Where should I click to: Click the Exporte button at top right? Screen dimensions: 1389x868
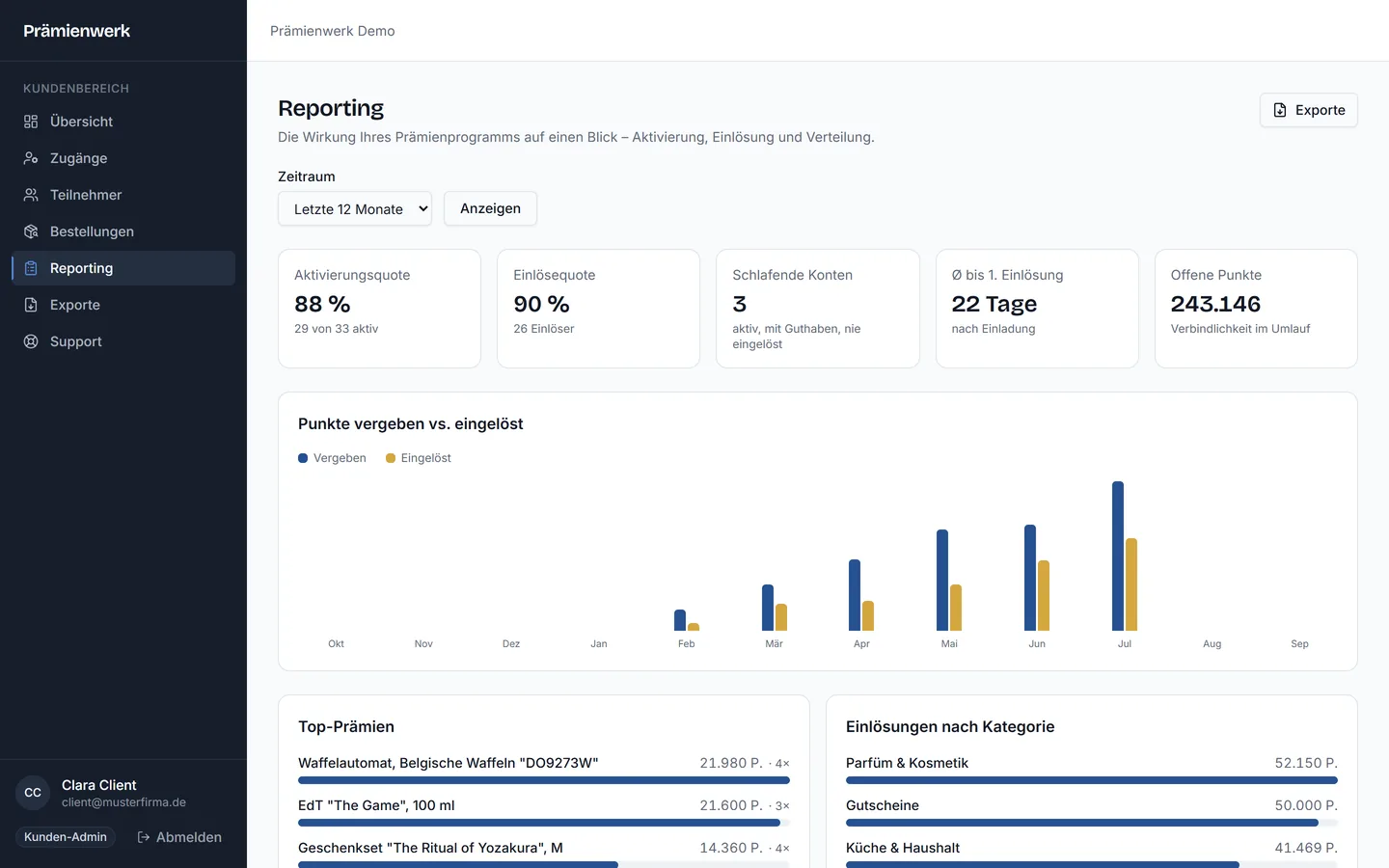pyautogui.click(x=1309, y=110)
